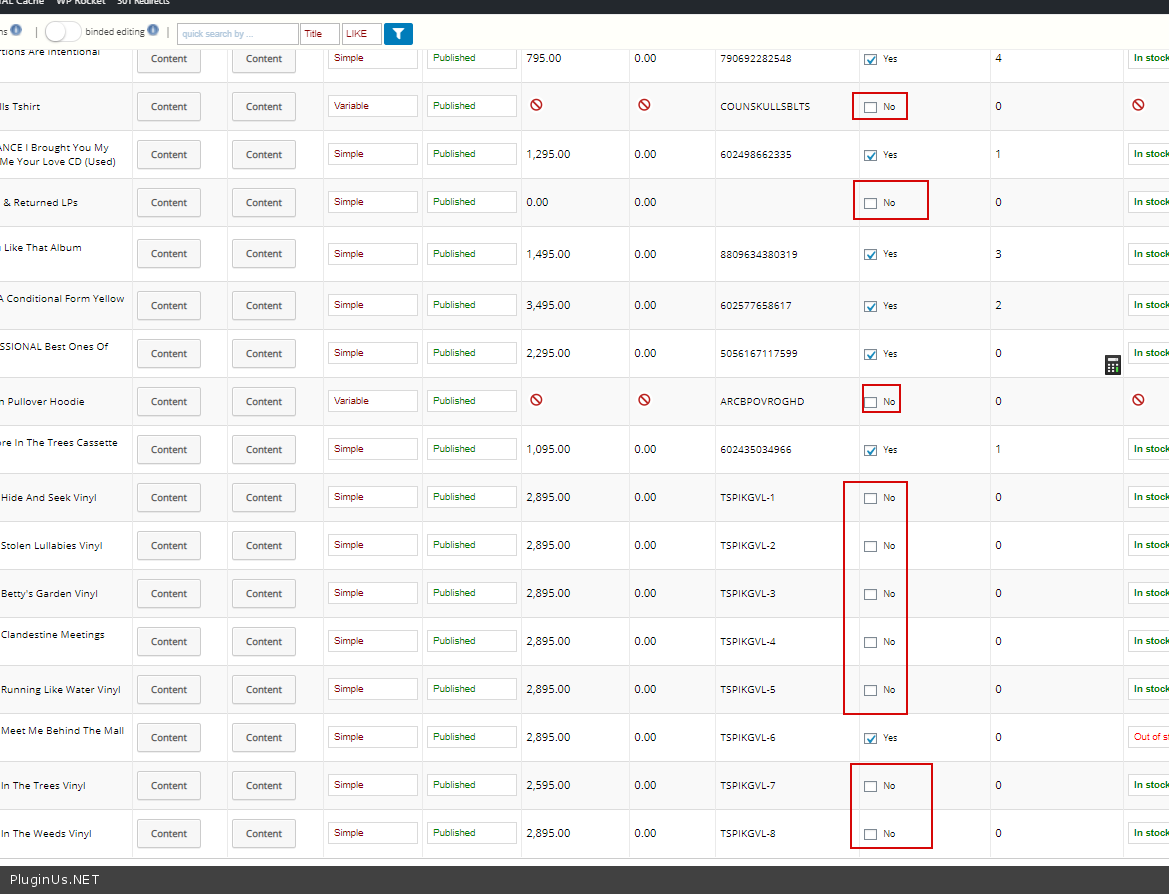Toggle the binded editing switch

point(63,32)
